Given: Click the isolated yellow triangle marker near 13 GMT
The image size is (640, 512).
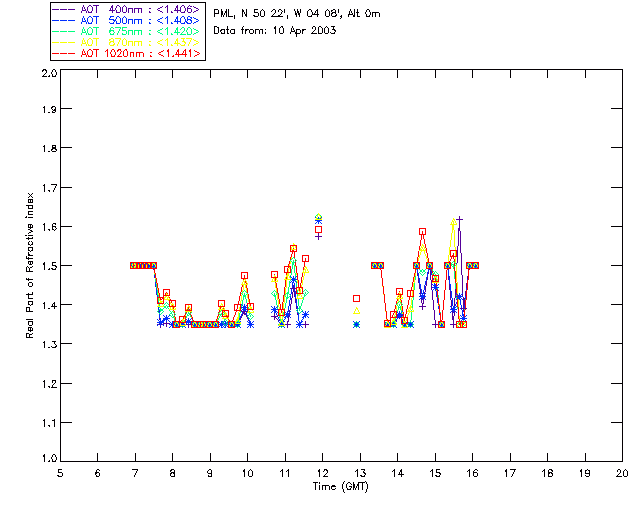Looking at the screenshot, I should coord(357,311).
